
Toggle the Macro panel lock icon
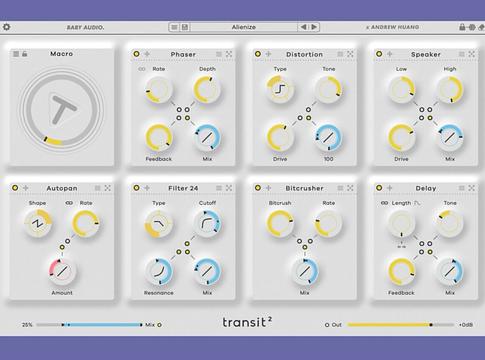coord(24,54)
